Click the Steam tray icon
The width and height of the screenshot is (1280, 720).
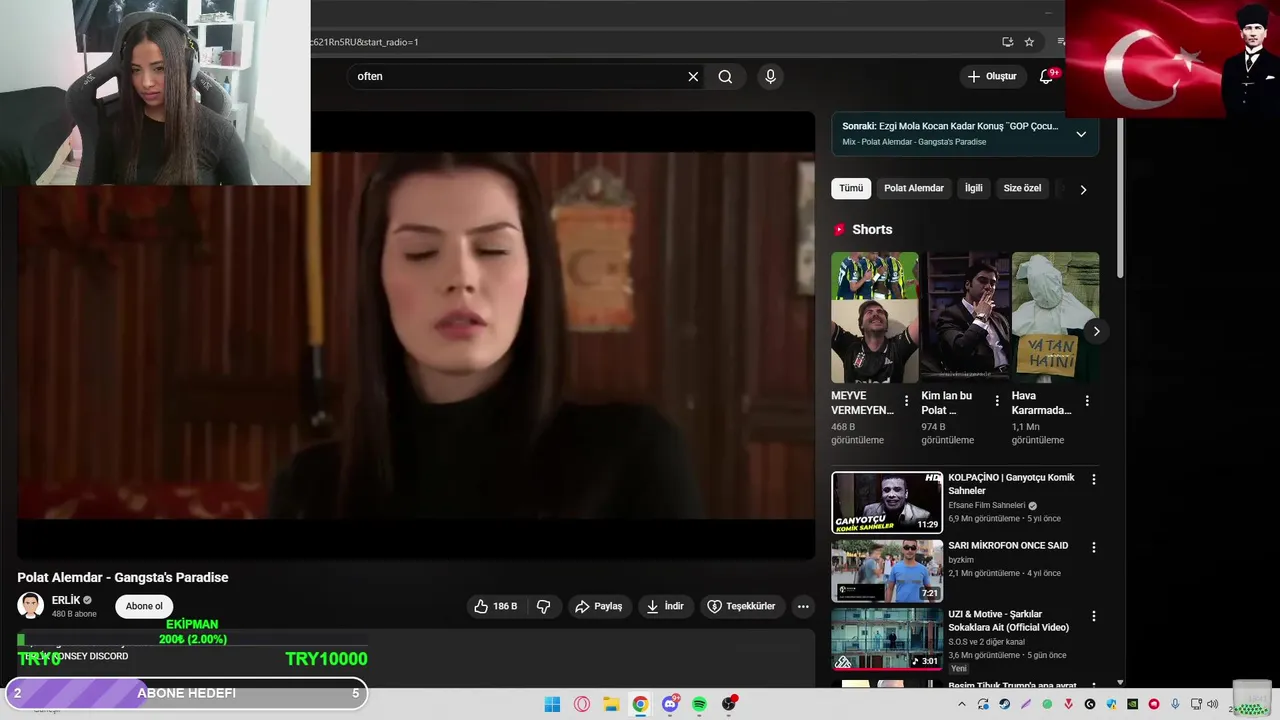tap(1005, 704)
